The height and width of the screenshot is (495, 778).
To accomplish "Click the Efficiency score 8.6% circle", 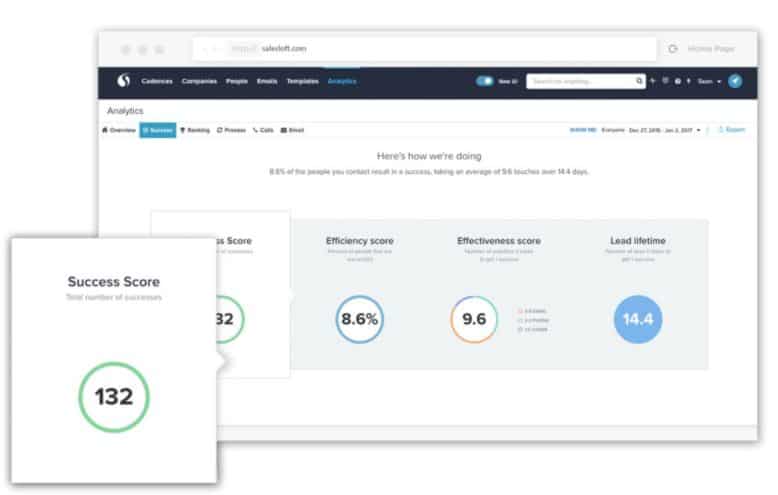I will pos(359,319).
